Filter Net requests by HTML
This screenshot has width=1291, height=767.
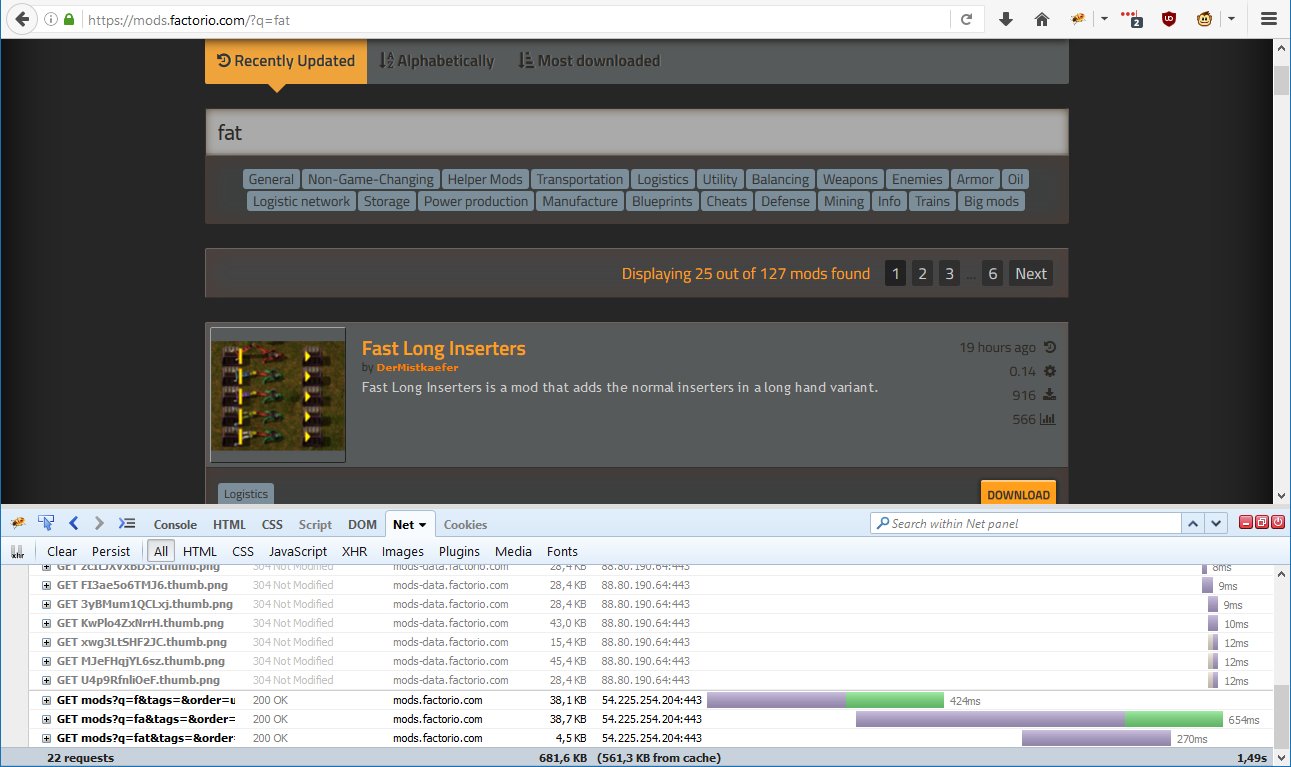(x=200, y=551)
